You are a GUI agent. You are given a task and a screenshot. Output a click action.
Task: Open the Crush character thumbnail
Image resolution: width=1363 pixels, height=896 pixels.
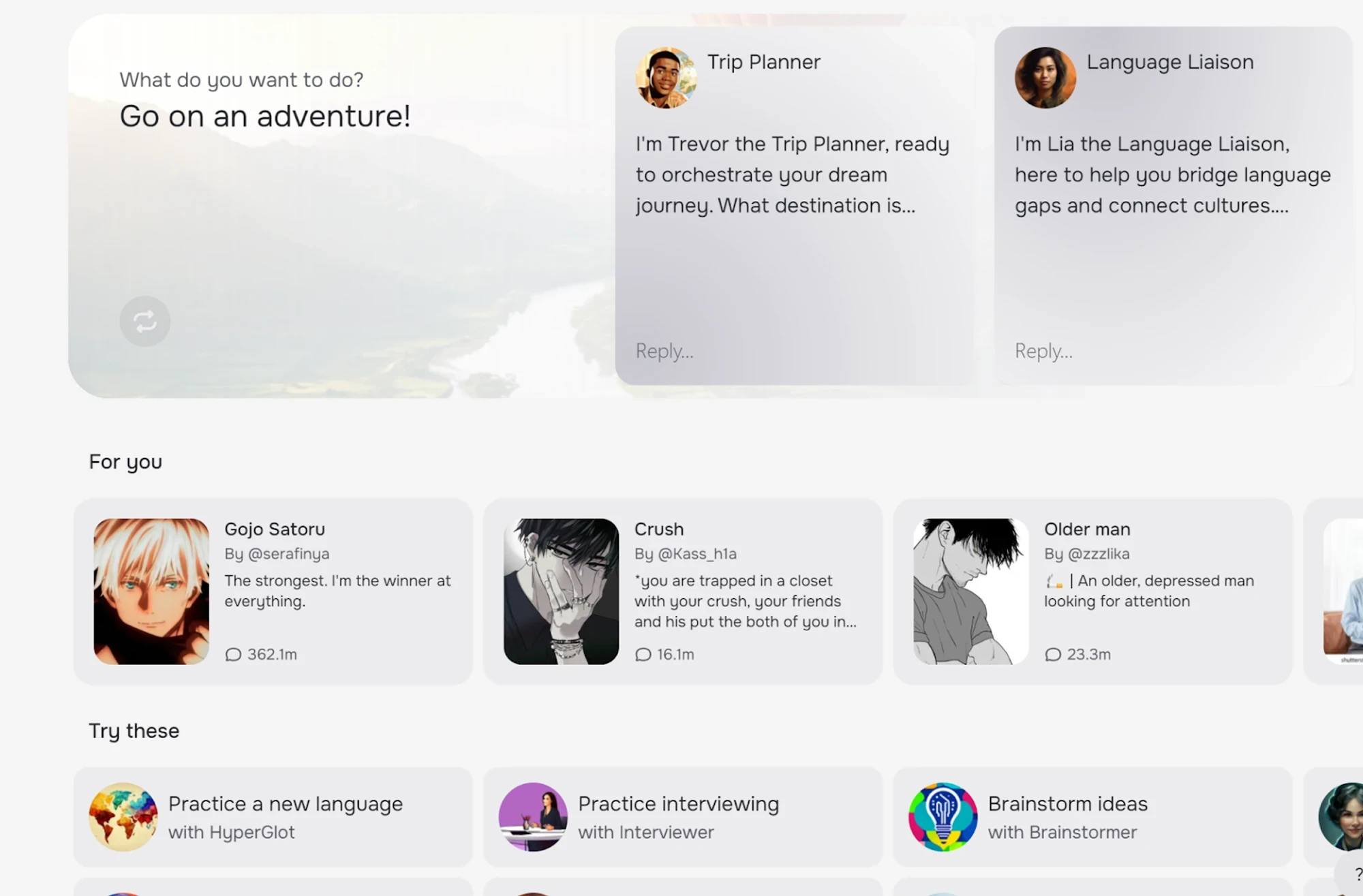(561, 591)
